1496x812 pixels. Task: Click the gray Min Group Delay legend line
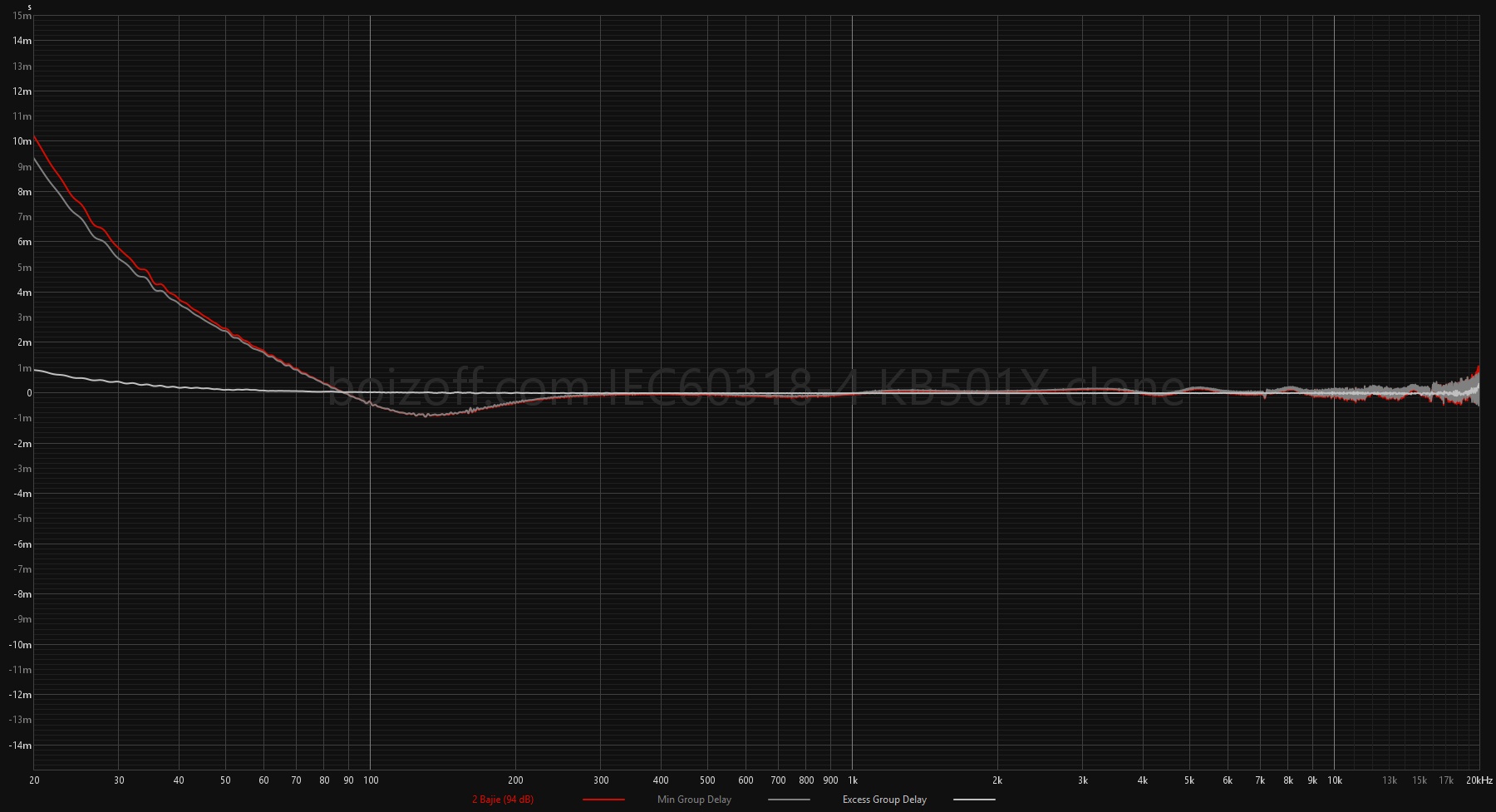[788, 800]
